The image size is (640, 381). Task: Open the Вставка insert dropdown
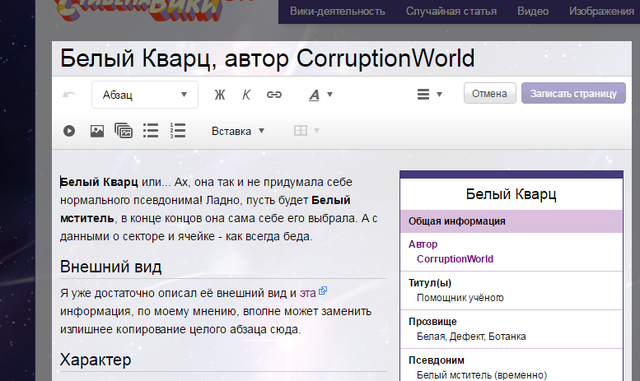point(238,131)
